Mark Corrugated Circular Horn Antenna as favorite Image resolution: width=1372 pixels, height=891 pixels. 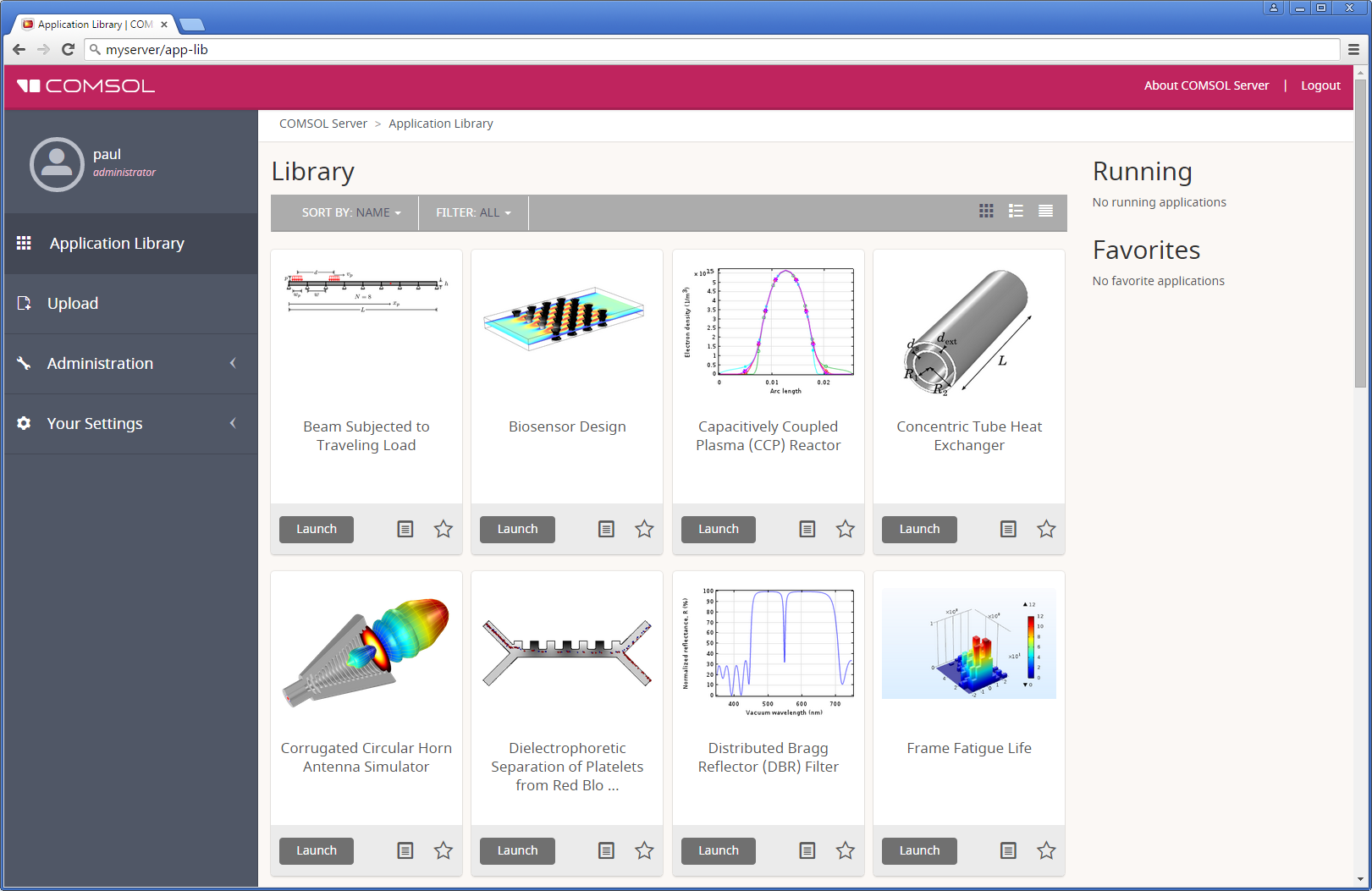444,851
